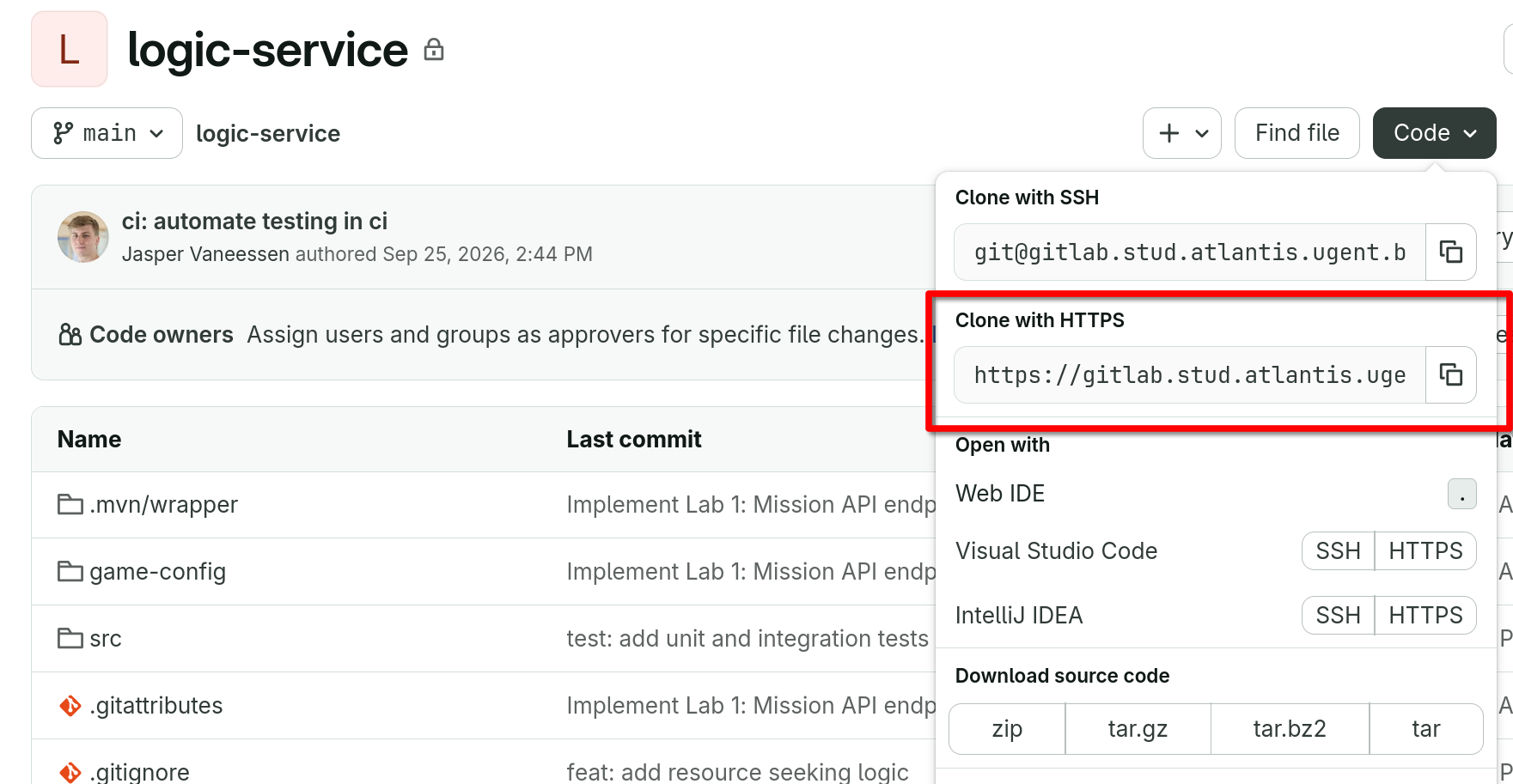This screenshot has width=1513, height=784.
Task: Open the .mvn/wrapper folder
Action: [x=163, y=505]
